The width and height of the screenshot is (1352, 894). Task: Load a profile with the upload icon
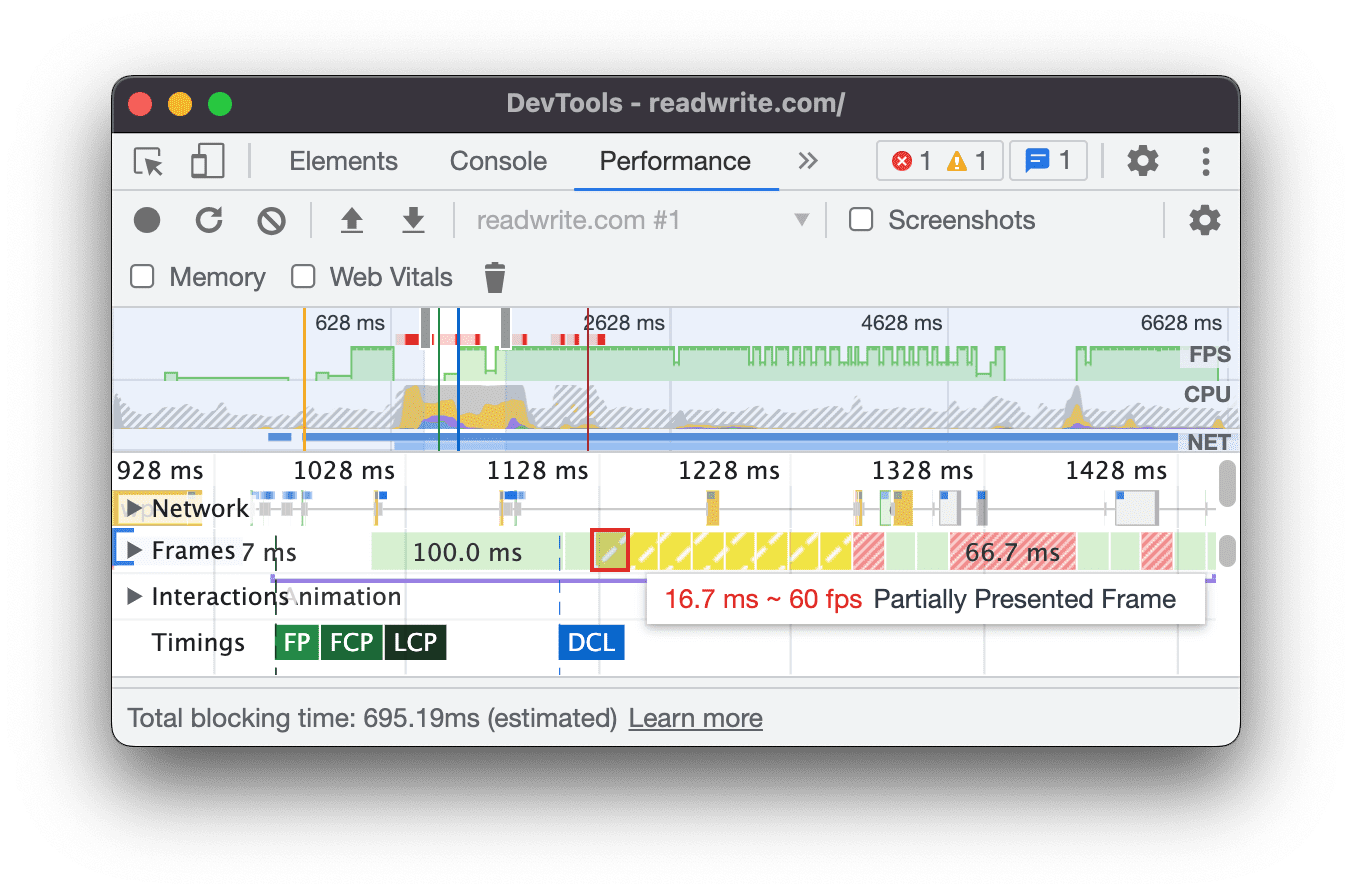coord(351,220)
